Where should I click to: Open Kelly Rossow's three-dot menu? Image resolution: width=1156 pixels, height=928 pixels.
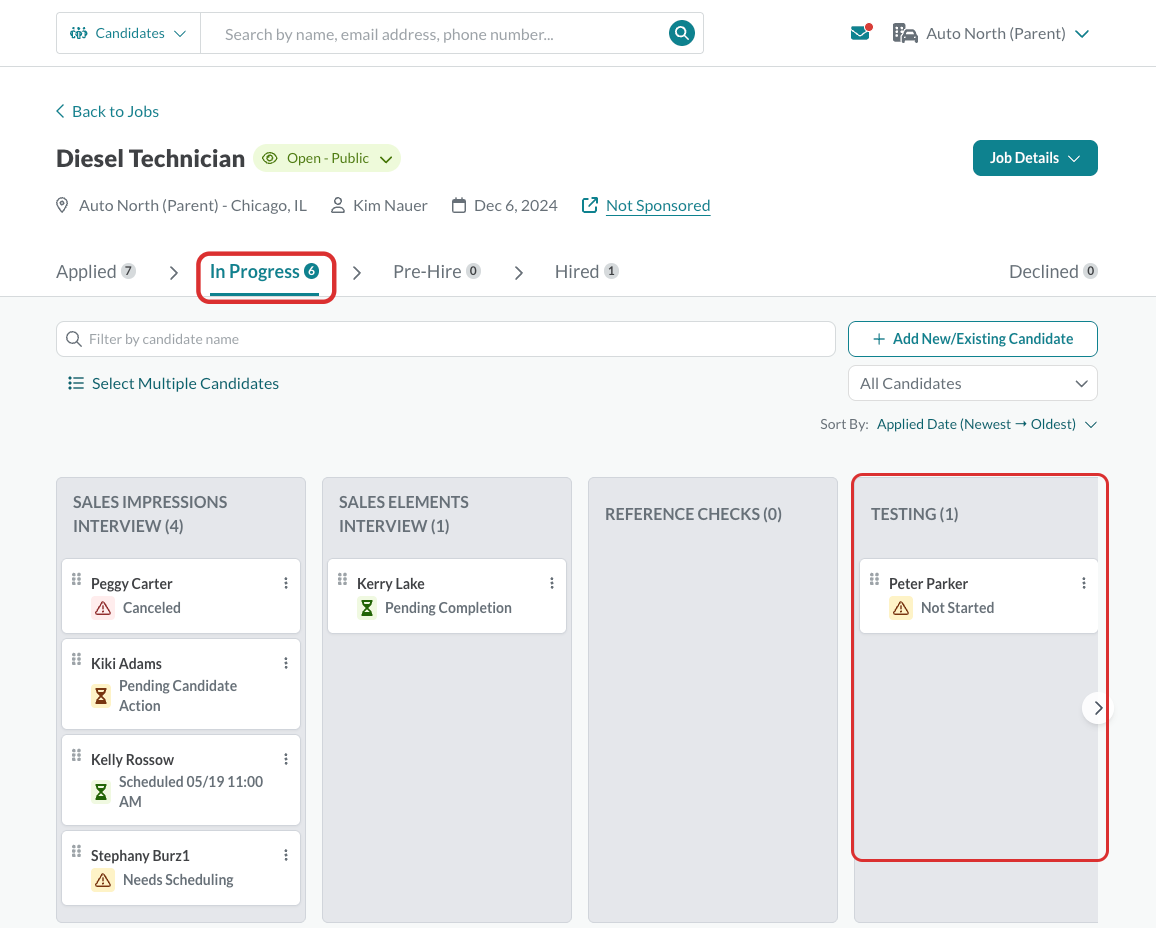286,759
